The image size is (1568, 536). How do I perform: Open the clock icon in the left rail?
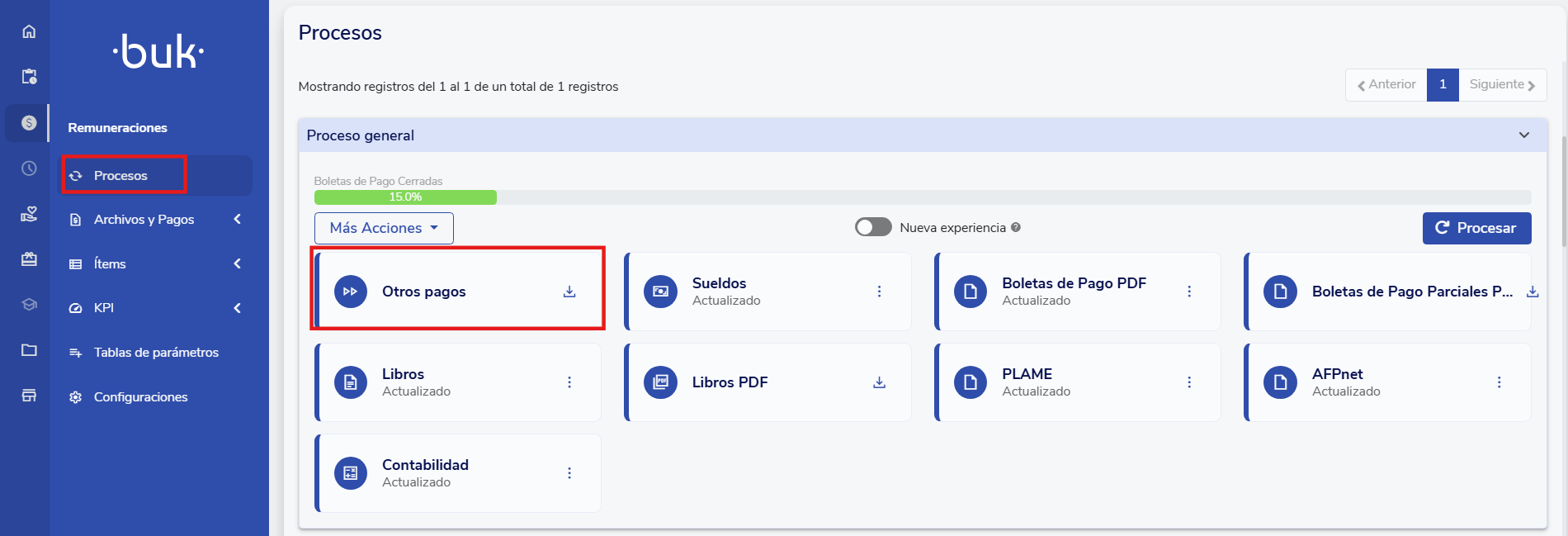tap(29, 168)
